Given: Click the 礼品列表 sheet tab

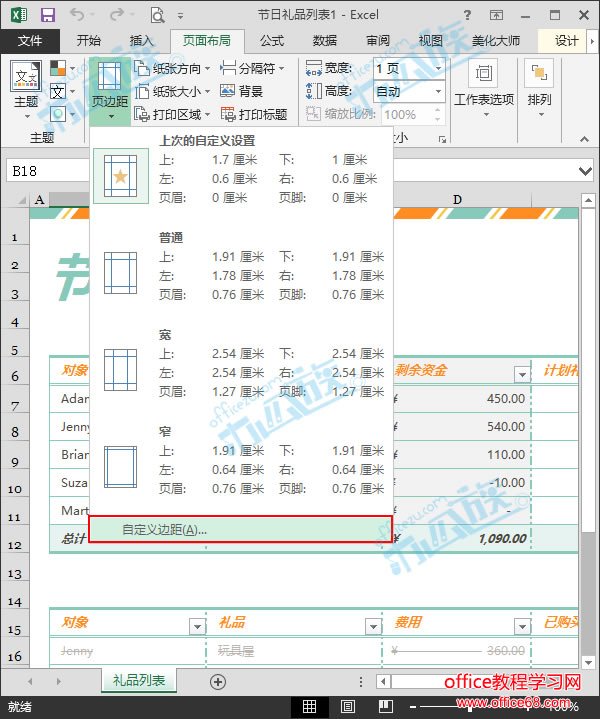Looking at the screenshot, I should coord(139,680).
